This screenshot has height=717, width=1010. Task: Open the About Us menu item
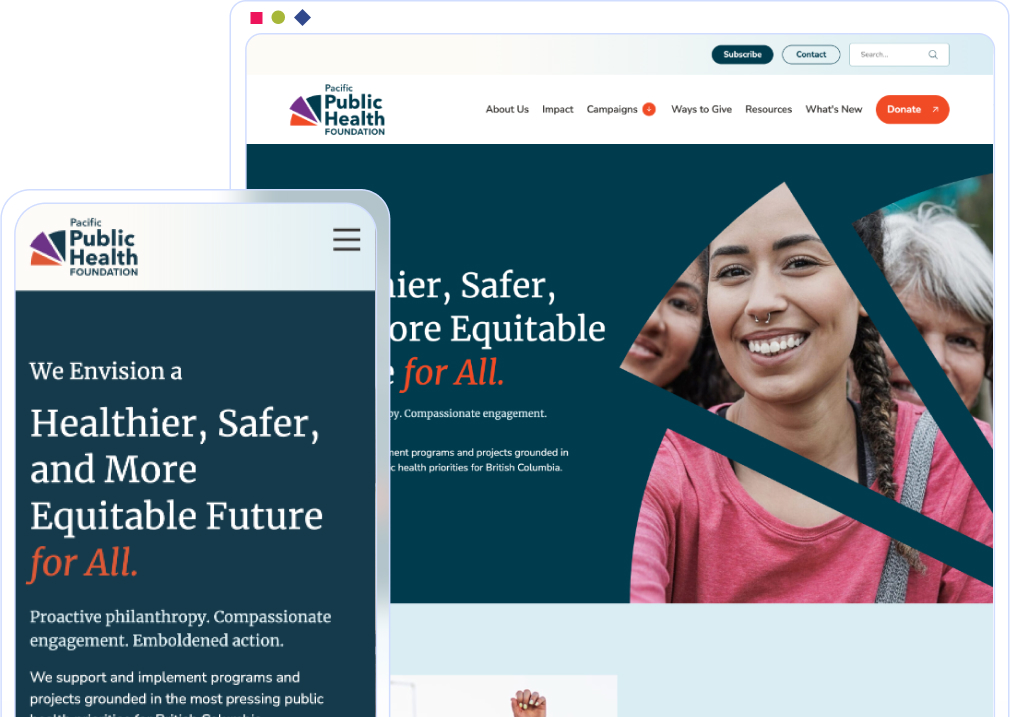(x=507, y=110)
